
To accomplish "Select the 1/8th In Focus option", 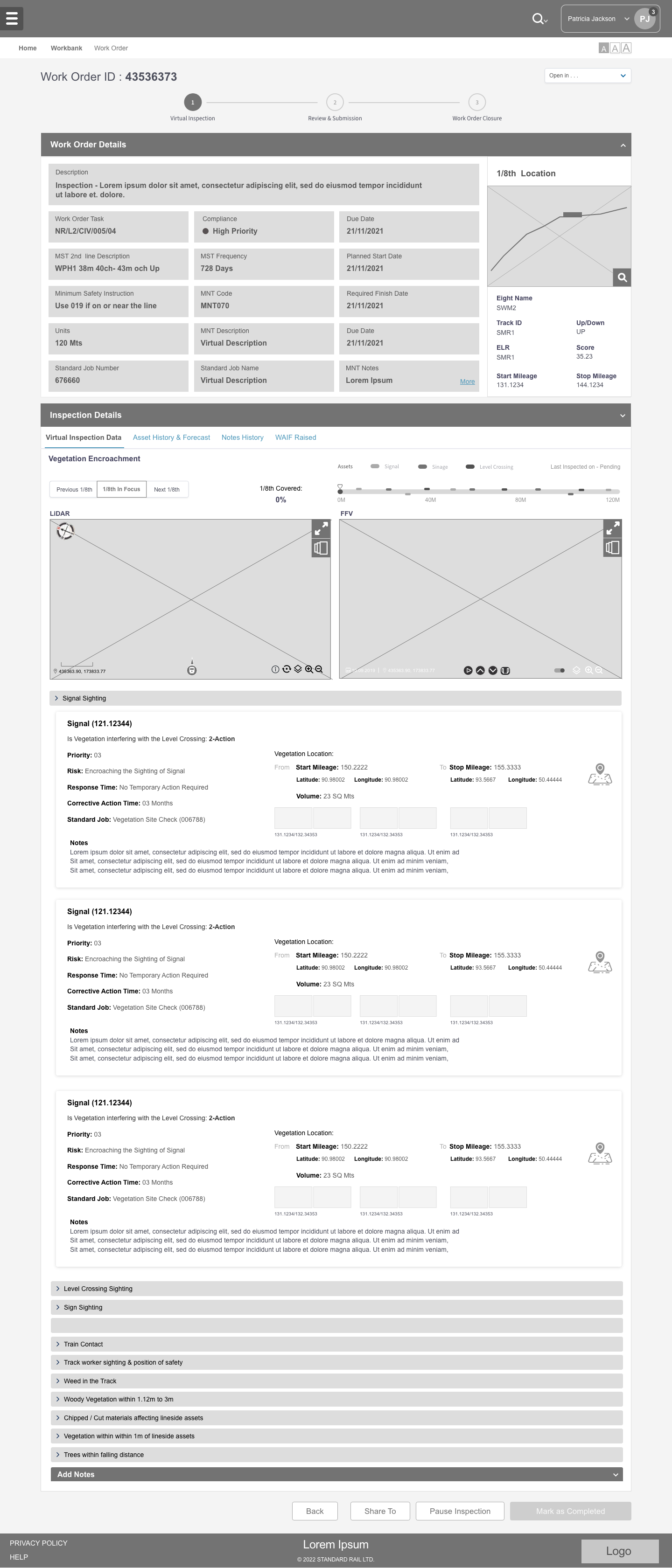I will (x=121, y=489).
